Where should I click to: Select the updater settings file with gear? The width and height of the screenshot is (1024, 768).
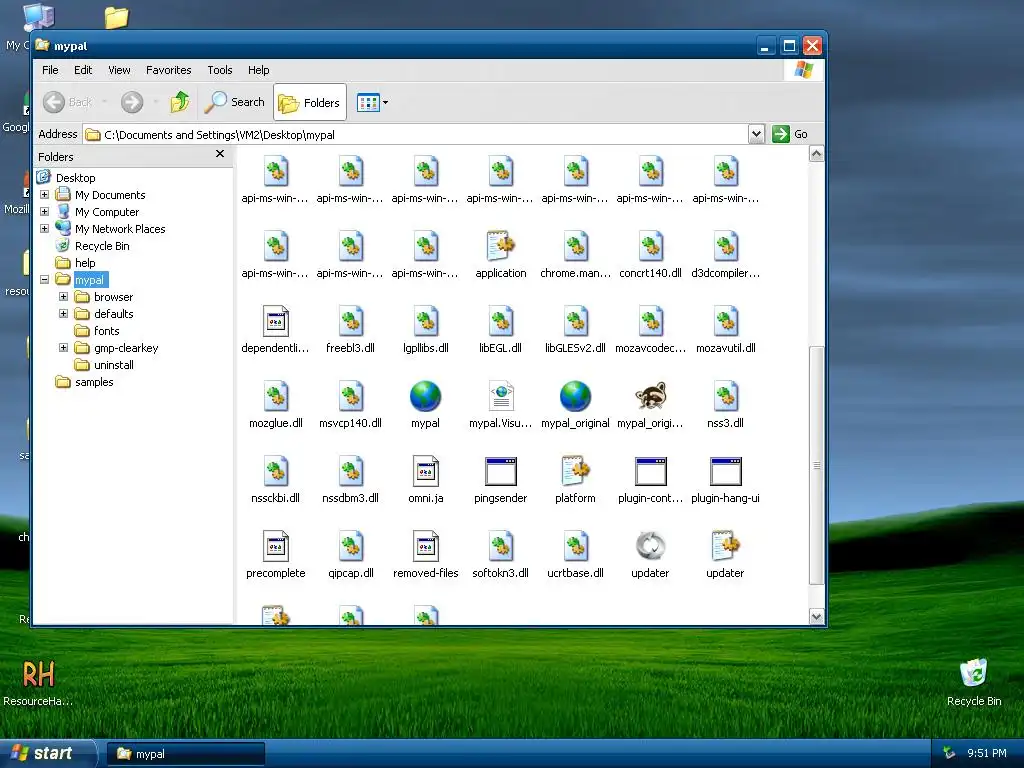(x=726, y=547)
